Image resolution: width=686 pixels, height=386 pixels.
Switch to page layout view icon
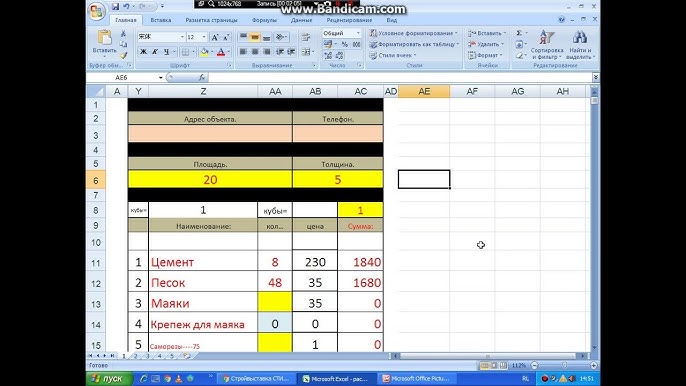[494, 365]
